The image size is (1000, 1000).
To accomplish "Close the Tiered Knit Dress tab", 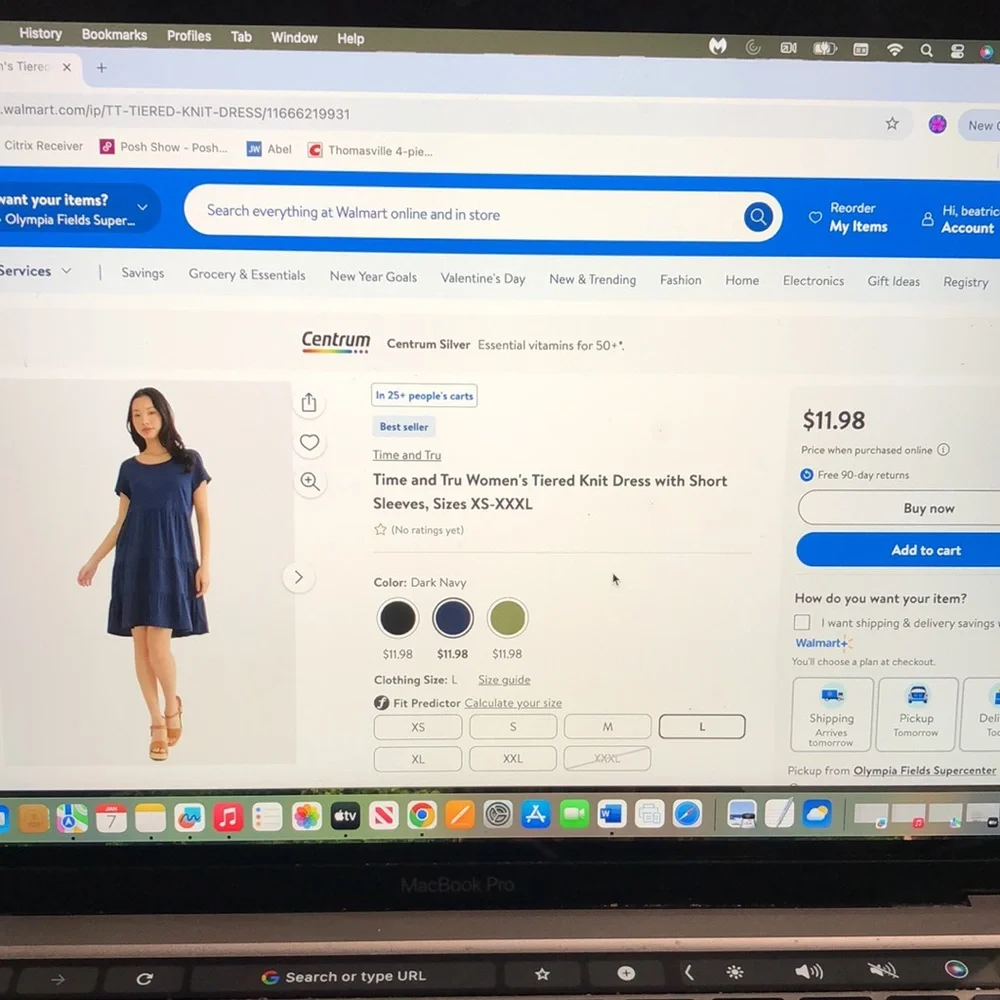I will pyautogui.click(x=67, y=67).
